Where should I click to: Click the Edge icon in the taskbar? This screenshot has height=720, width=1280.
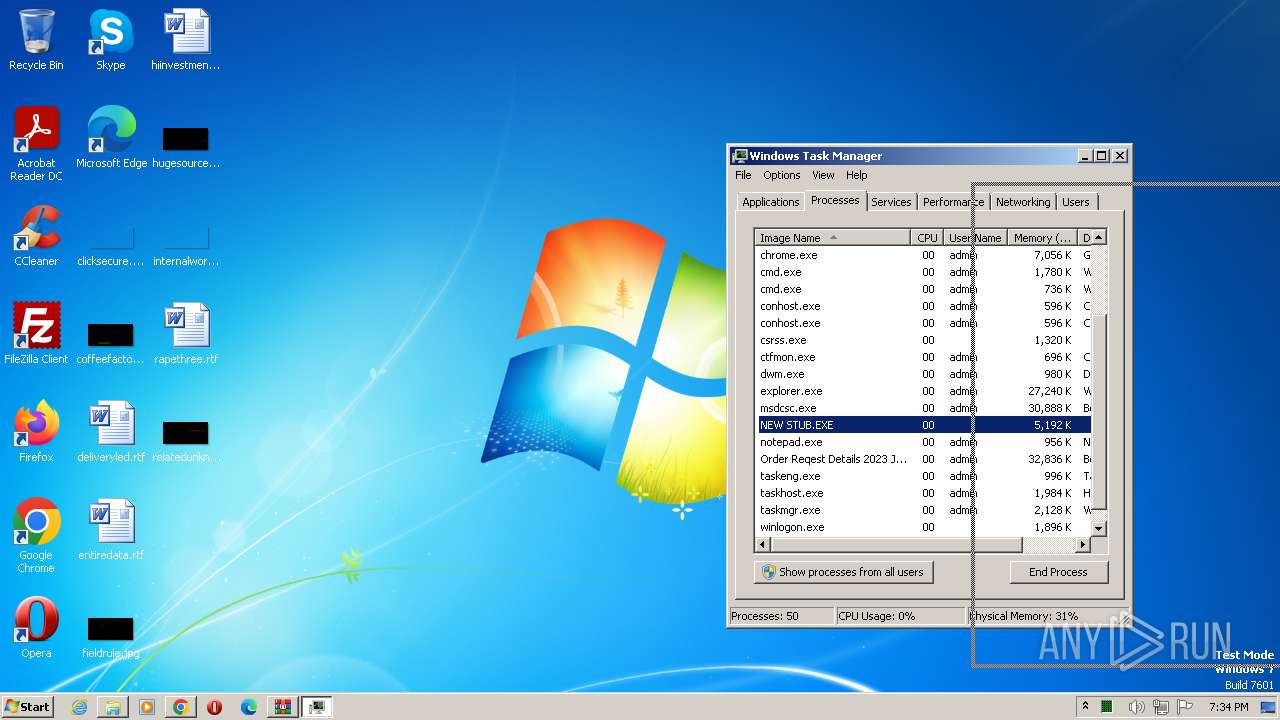[249, 707]
